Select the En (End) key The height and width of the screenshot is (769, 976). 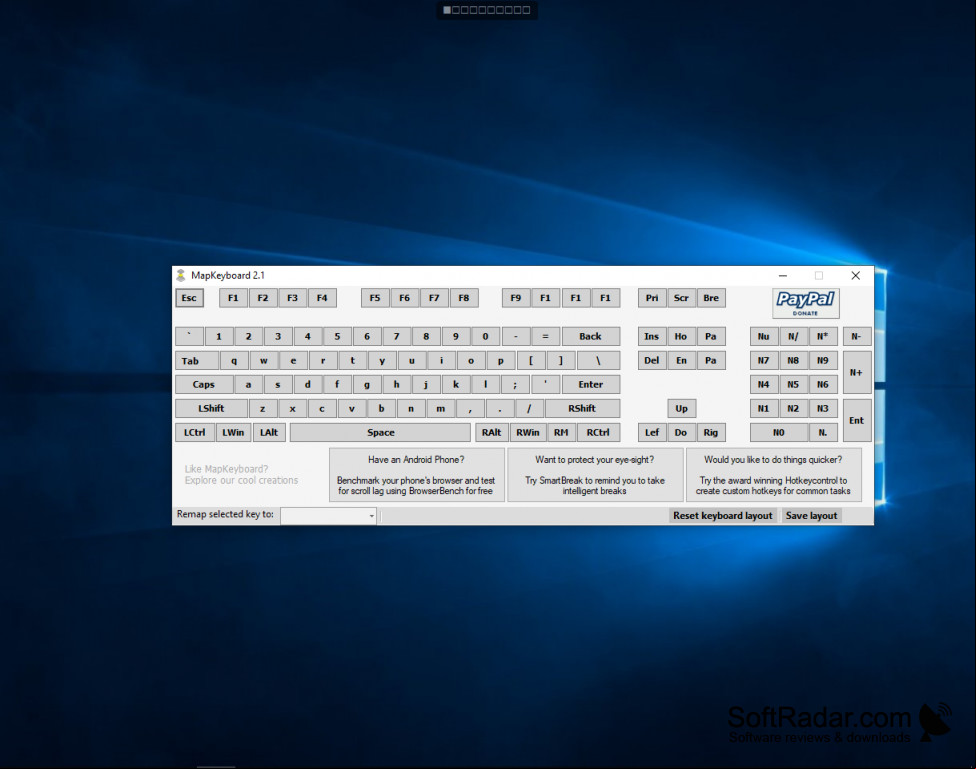(681, 361)
